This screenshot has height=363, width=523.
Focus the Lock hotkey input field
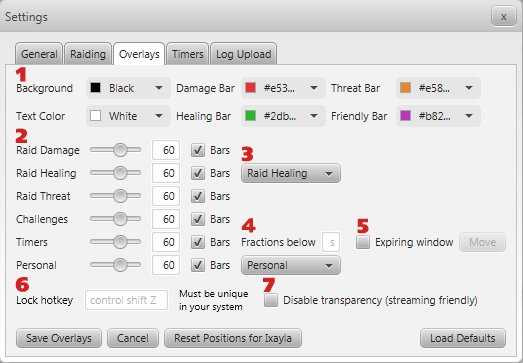(126, 300)
